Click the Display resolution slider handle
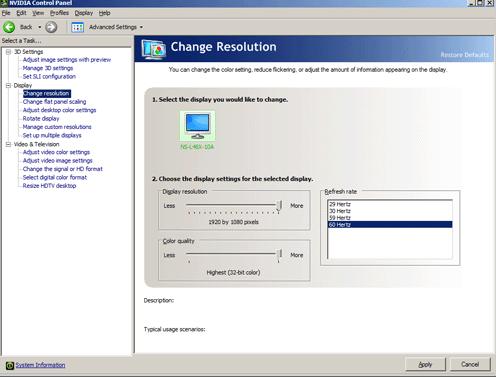The width and height of the screenshot is (496, 377). [x=279, y=206]
